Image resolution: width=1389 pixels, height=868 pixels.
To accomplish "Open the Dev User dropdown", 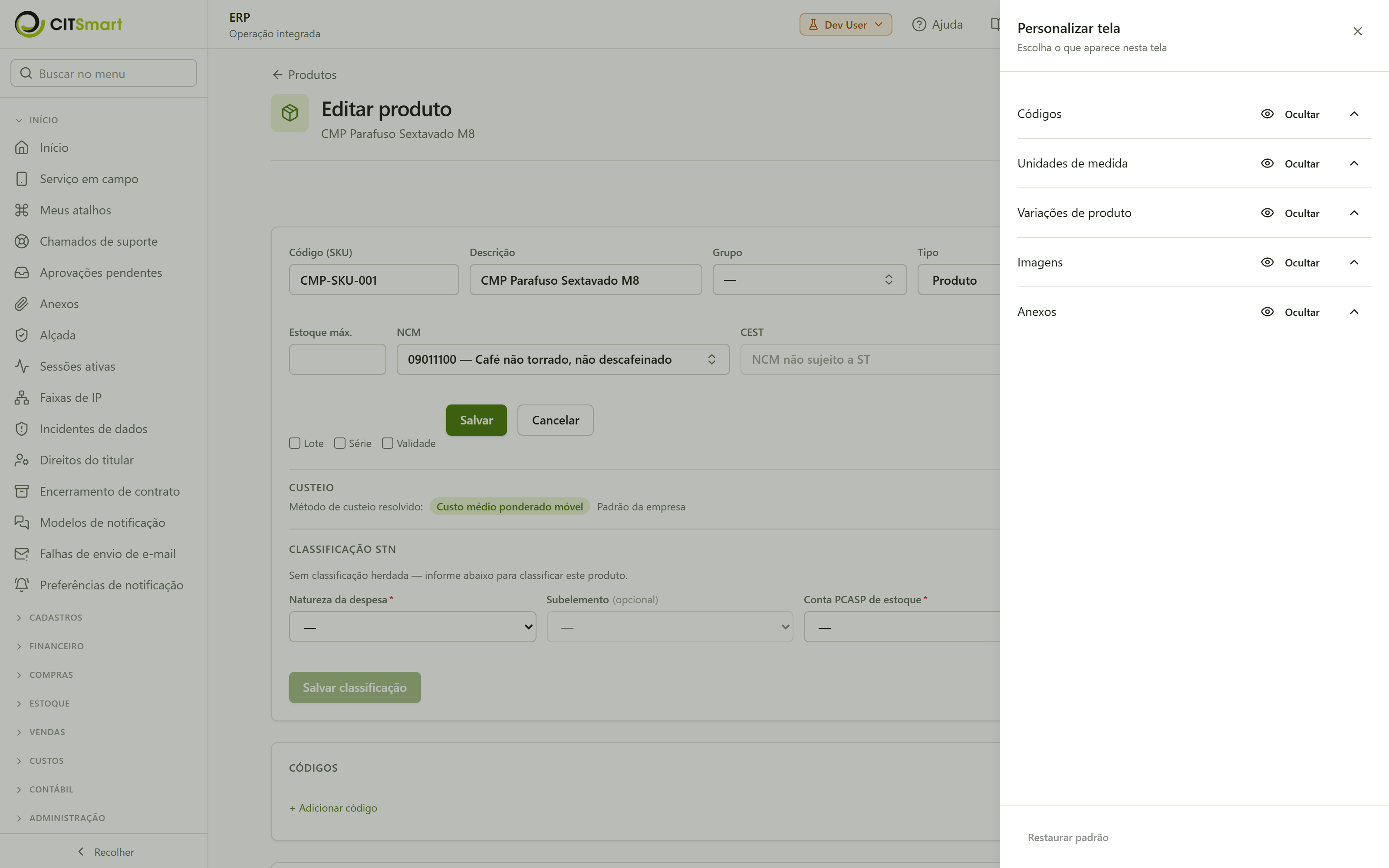I will point(846,25).
